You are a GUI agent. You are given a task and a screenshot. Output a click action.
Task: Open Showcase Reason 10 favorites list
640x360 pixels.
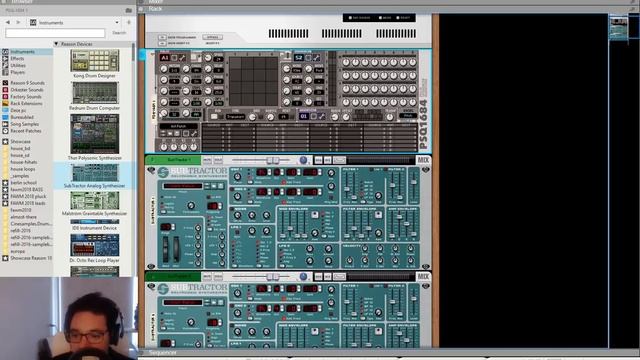31,258
